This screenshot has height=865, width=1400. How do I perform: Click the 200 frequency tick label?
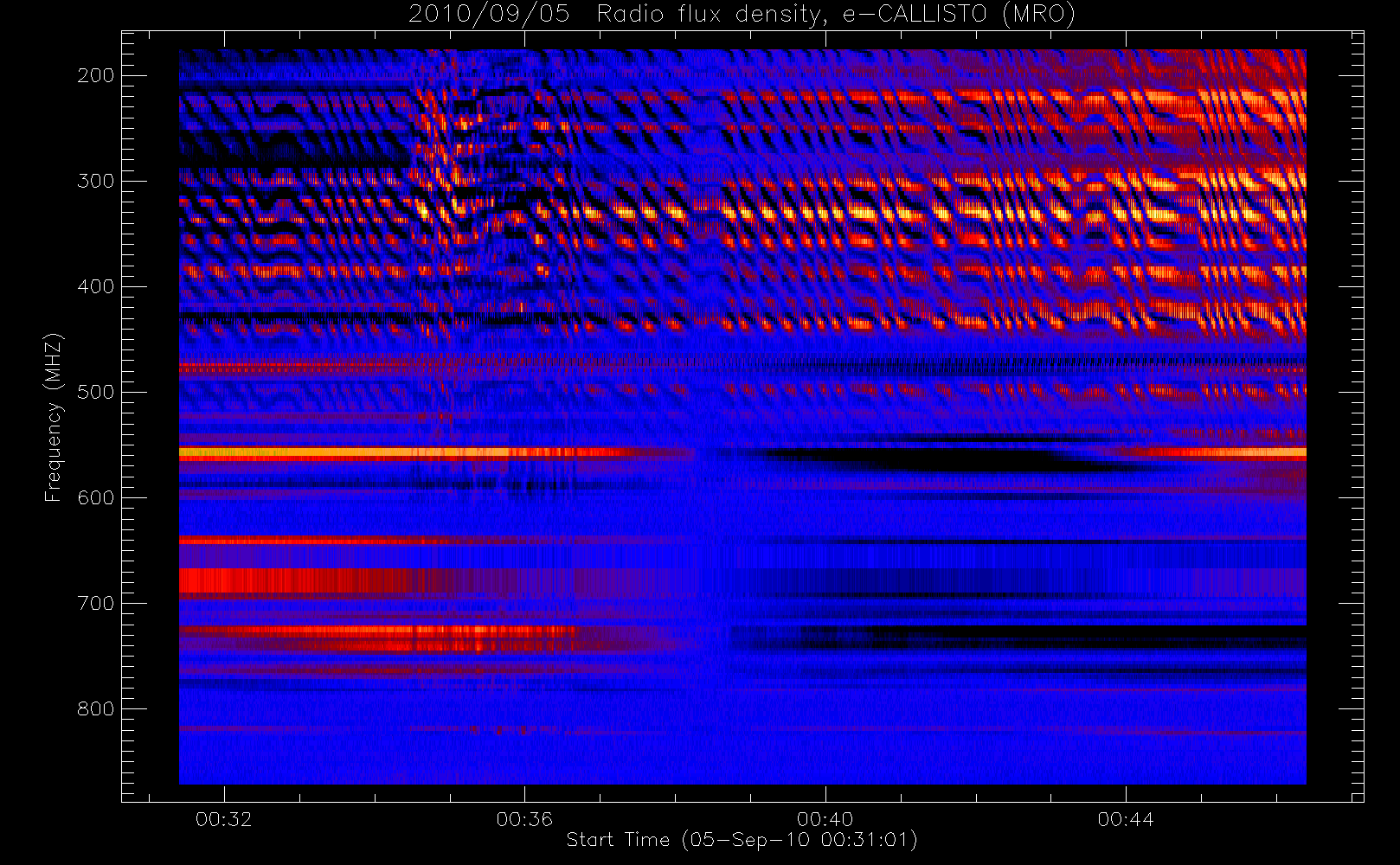point(96,75)
